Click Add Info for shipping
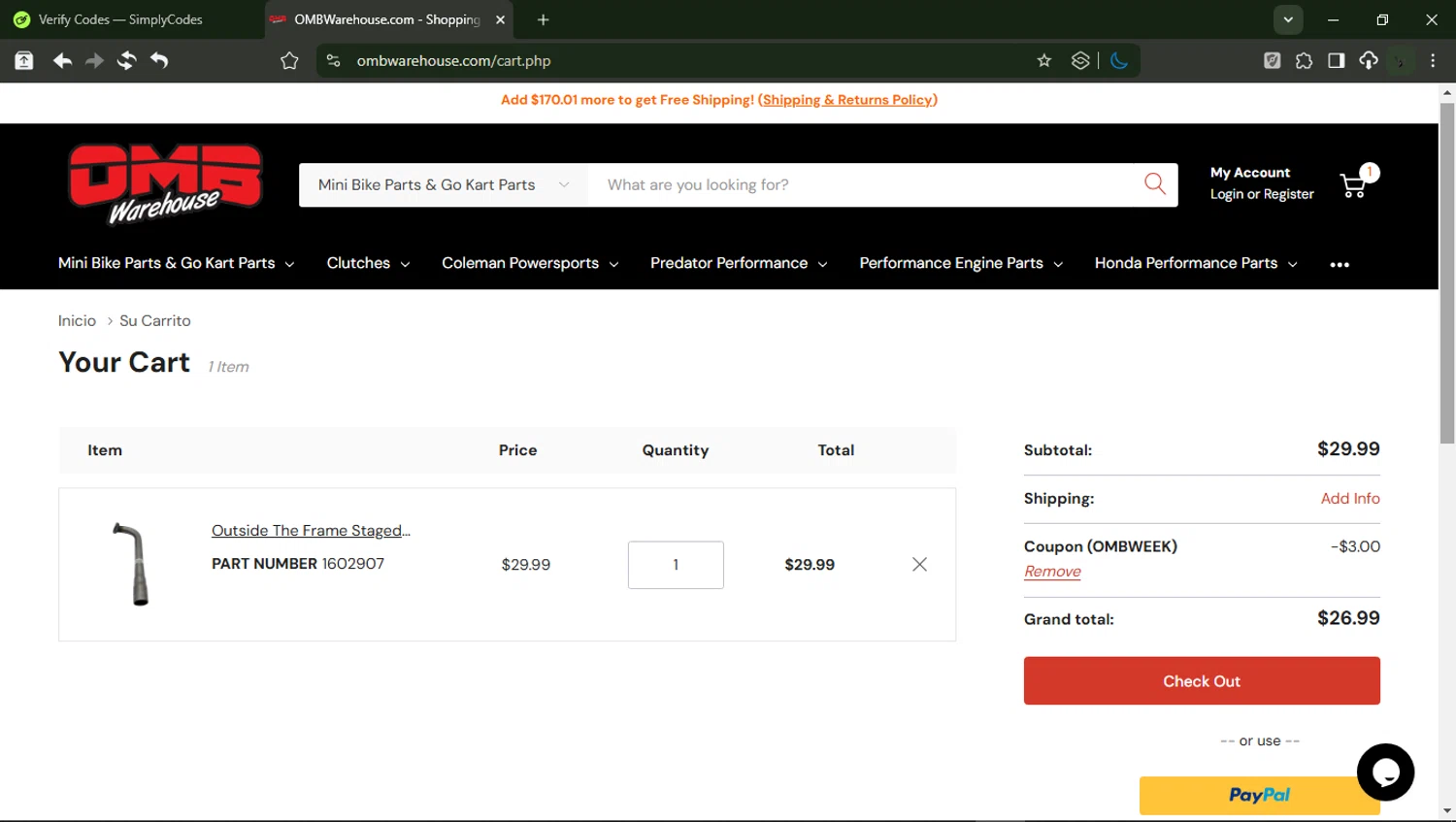This screenshot has height=822, width=1456. click(1350, 498)
